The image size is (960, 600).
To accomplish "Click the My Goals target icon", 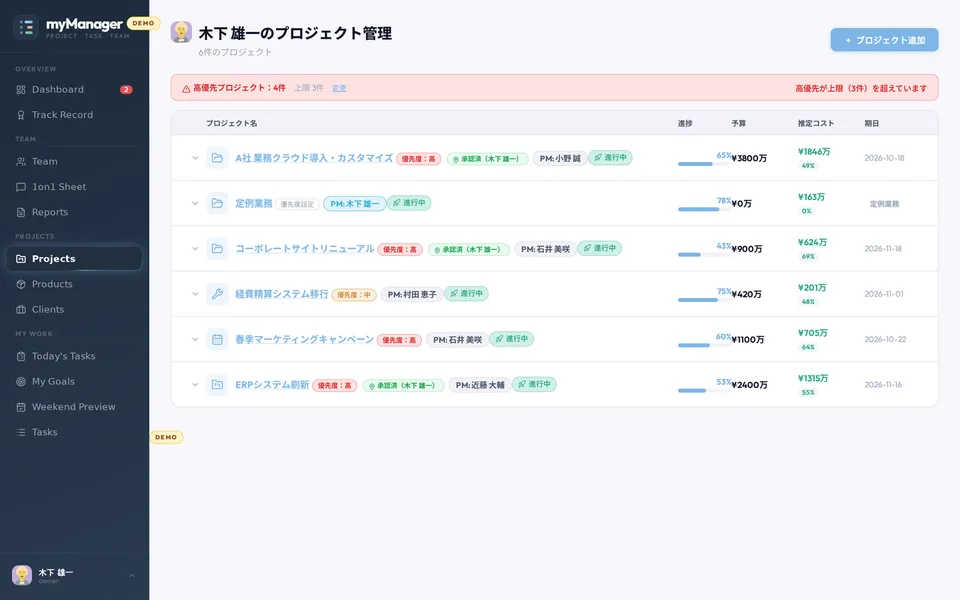I will pos(21,381).
